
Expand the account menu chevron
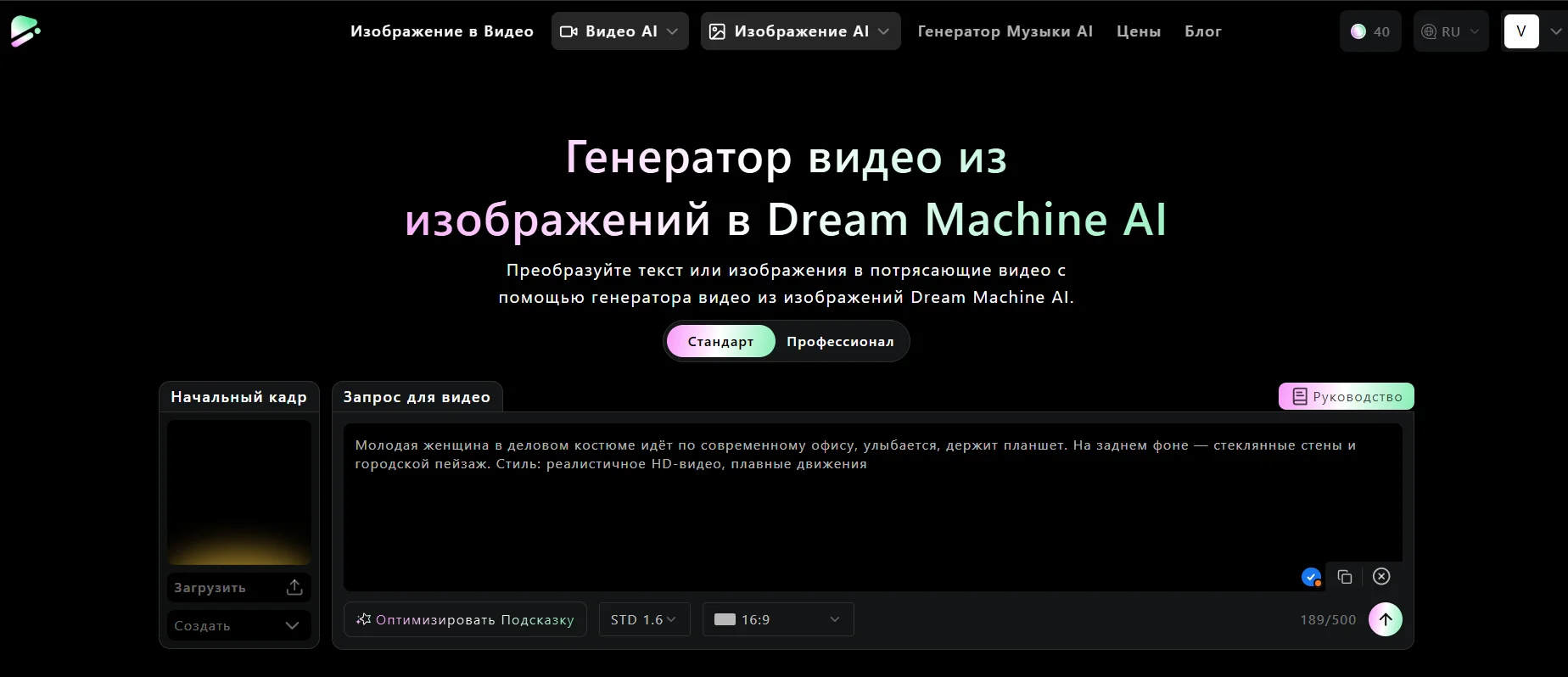(x=1555, y=31)
